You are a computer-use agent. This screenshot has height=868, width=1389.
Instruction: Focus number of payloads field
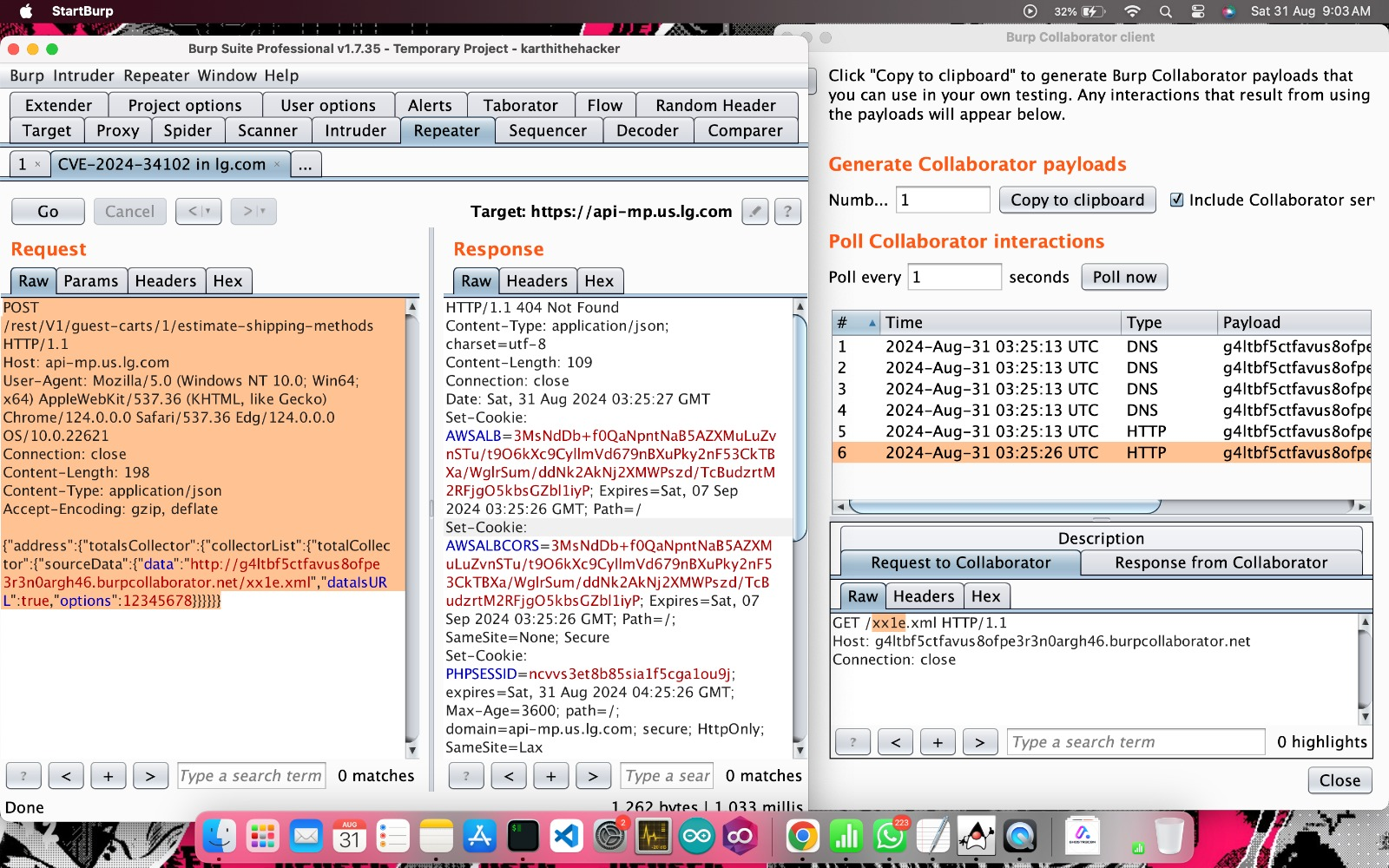click(943, 200)
